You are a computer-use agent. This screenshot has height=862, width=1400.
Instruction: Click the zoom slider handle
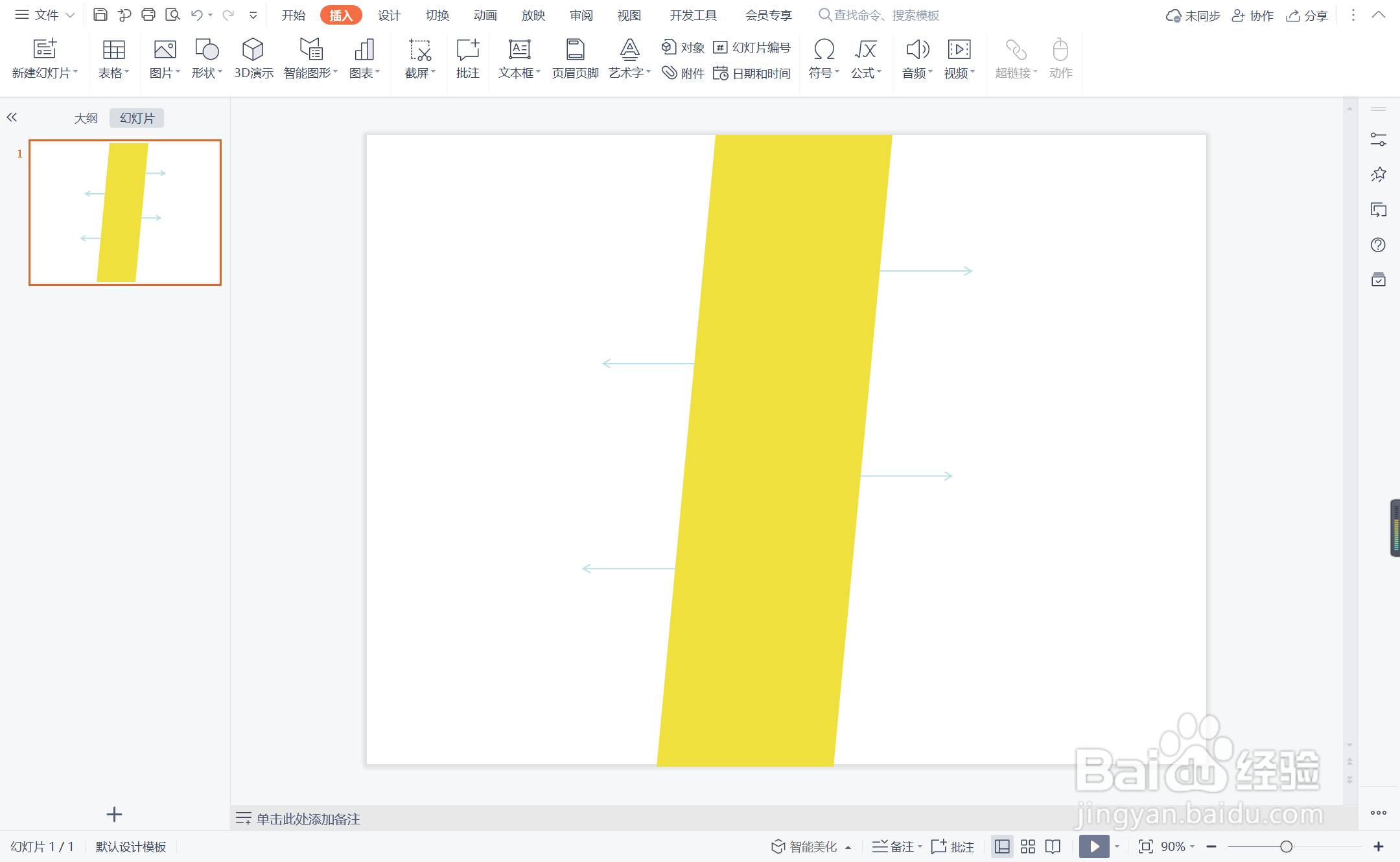pos(1287,846)
